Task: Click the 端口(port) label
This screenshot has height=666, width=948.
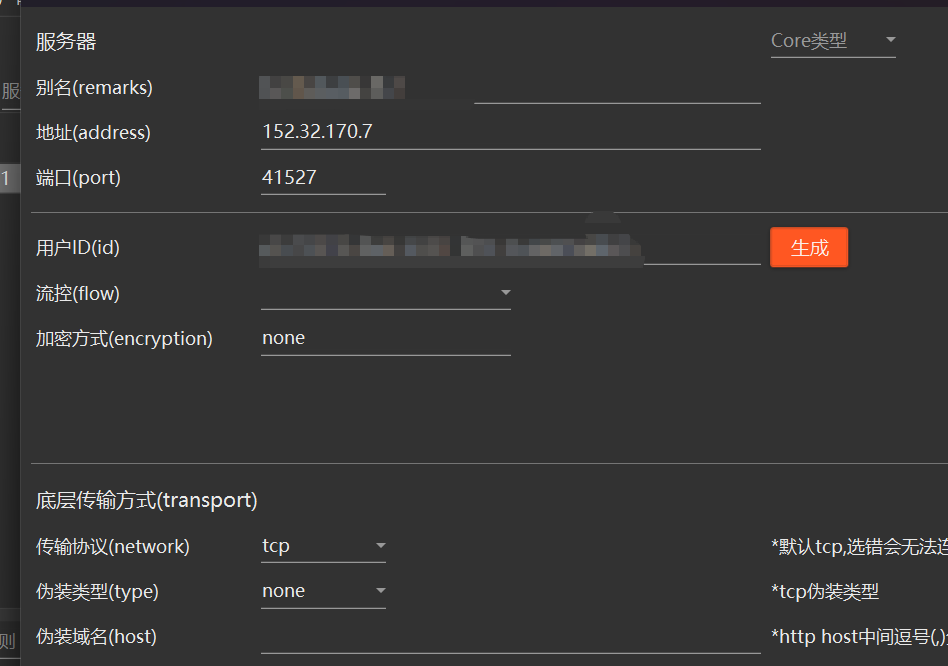Action: [x=78, y=178]
